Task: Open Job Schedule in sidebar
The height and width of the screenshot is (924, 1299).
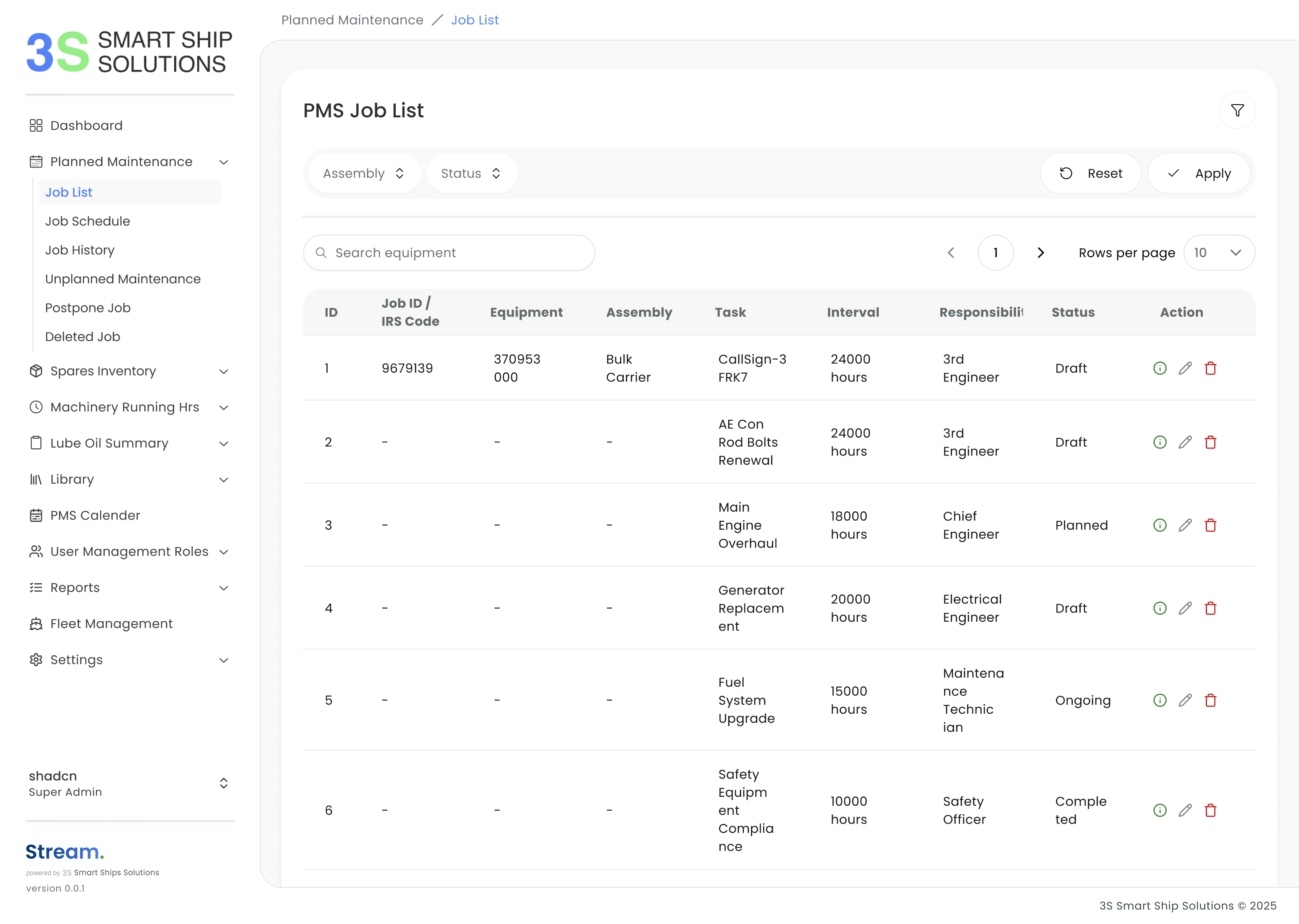Action: pyautogui.click(x=88, y=221)
